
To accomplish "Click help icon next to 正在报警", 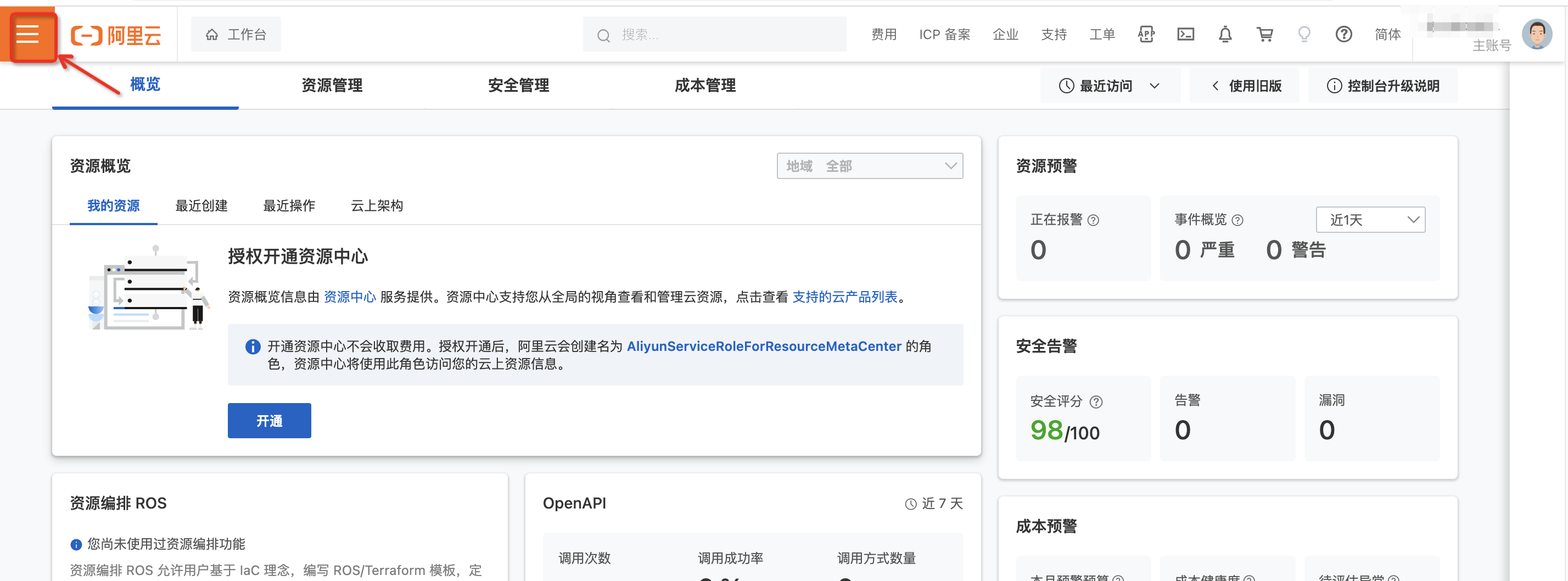I will coord(1093,220).
